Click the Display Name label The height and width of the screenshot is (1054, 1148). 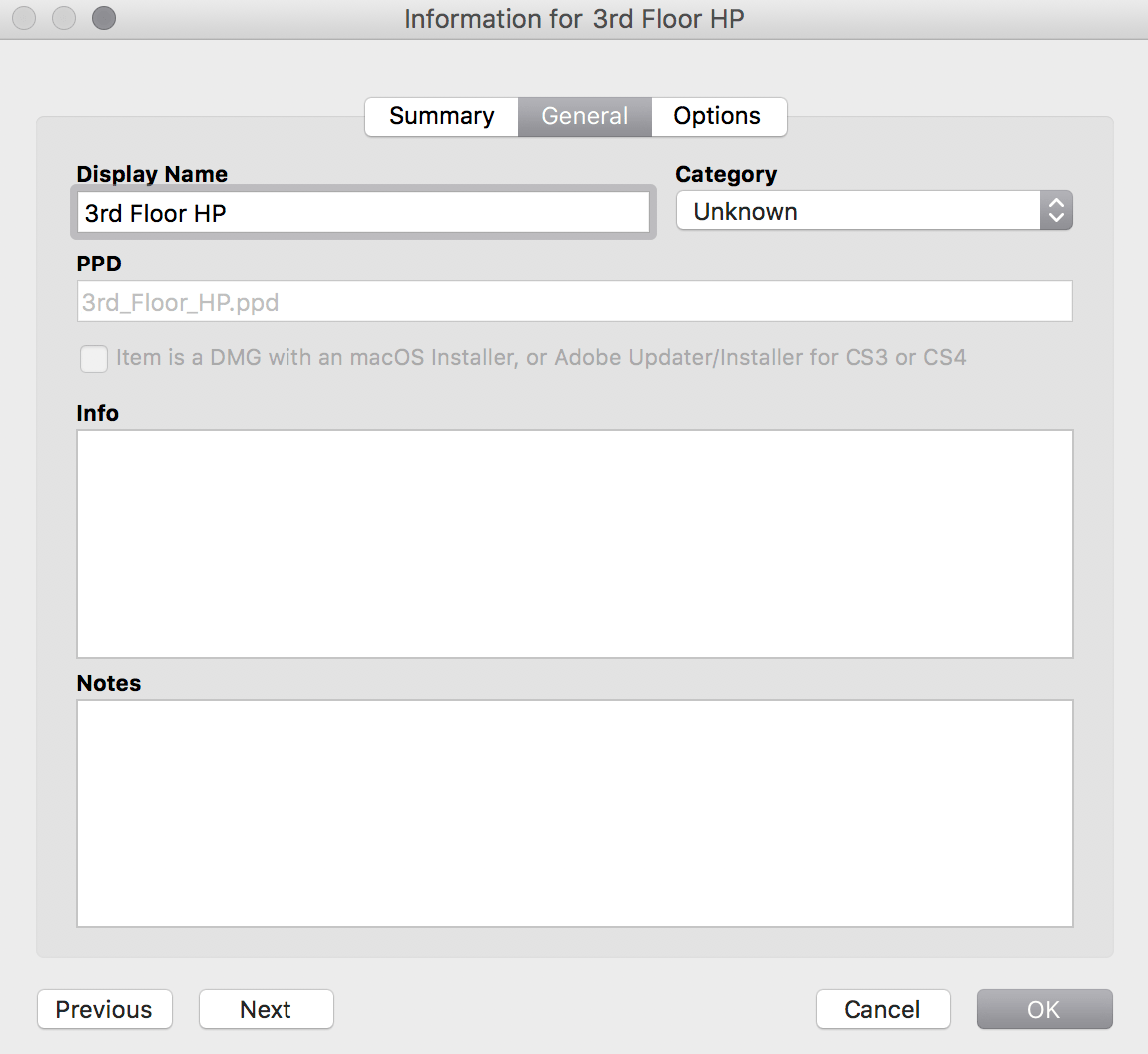point(152,174)
